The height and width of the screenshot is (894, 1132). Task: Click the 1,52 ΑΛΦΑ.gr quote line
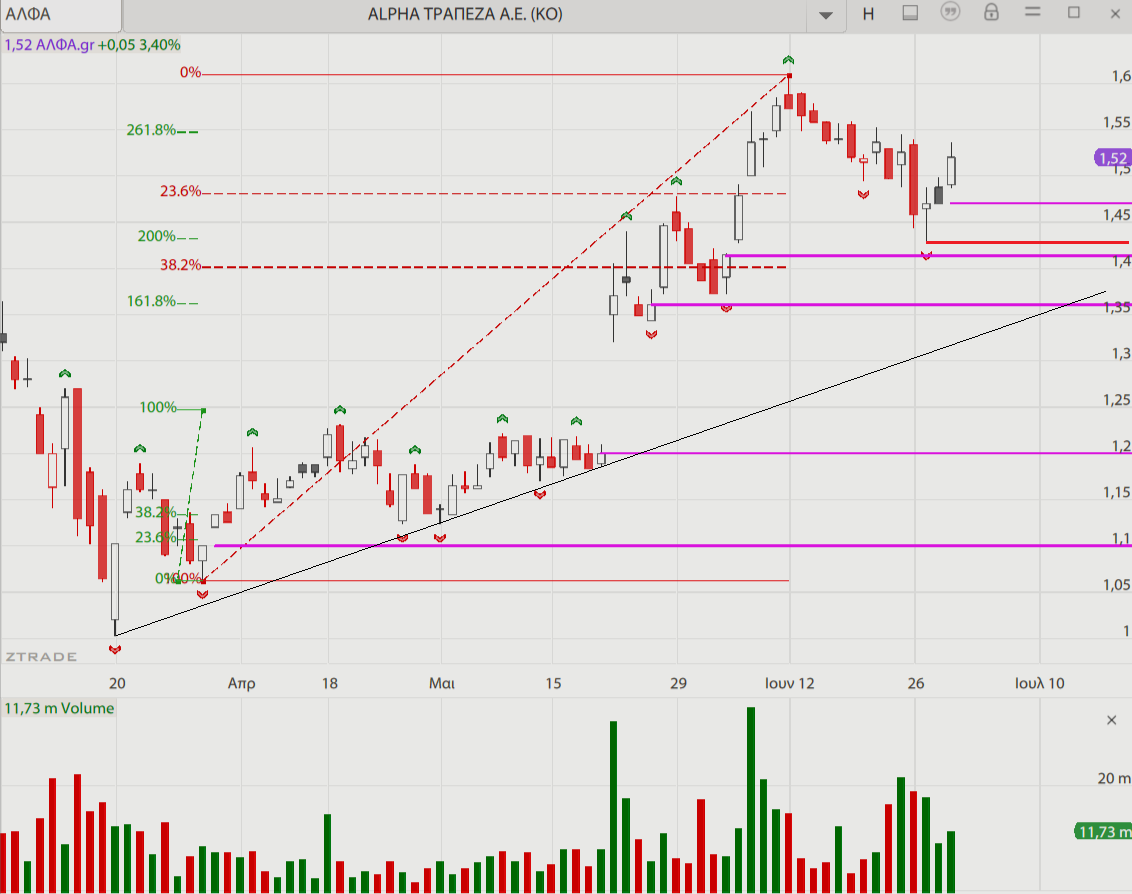92,45
